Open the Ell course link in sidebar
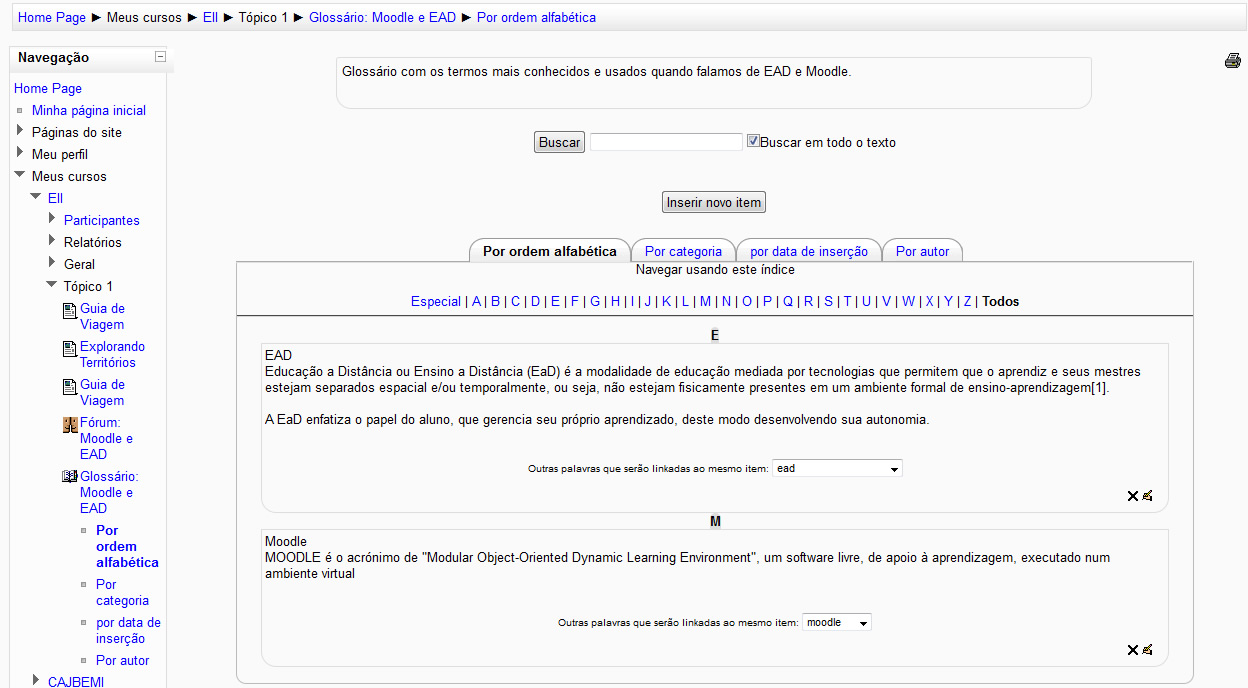The width and height of the screenshot is (1248, 688). tap(56, 198)
